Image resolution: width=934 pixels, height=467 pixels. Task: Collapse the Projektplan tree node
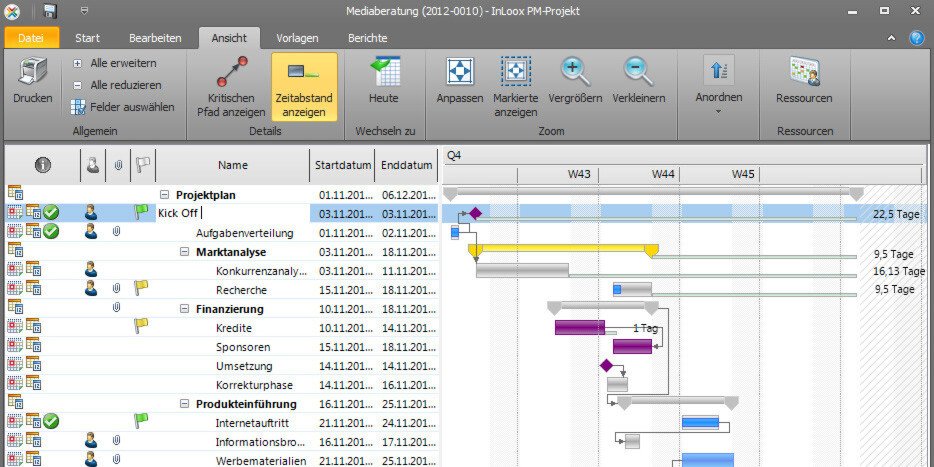point(164,195)
